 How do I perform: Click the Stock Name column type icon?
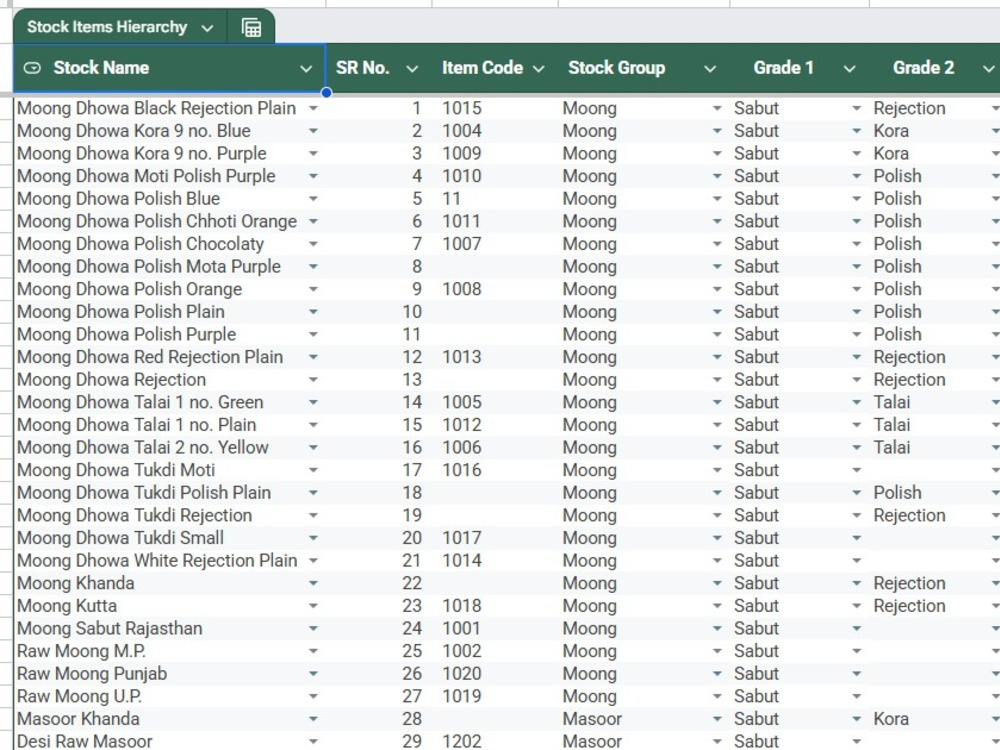click(x=32, y=68)
